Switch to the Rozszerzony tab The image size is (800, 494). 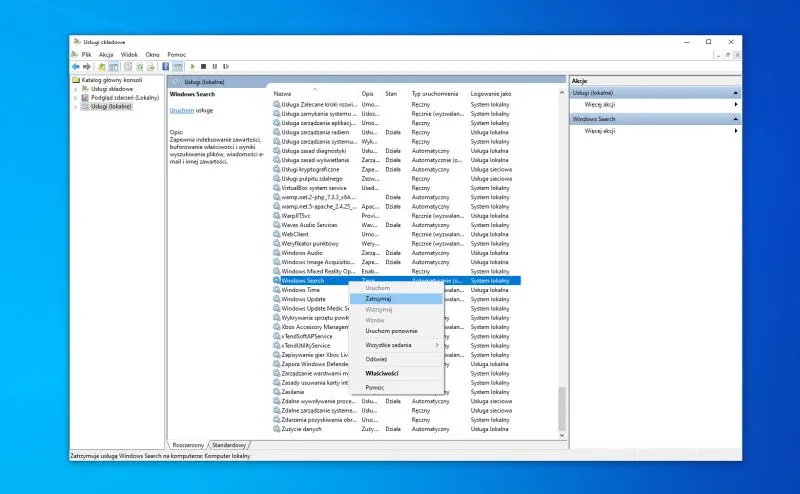(x=188, y=445)
